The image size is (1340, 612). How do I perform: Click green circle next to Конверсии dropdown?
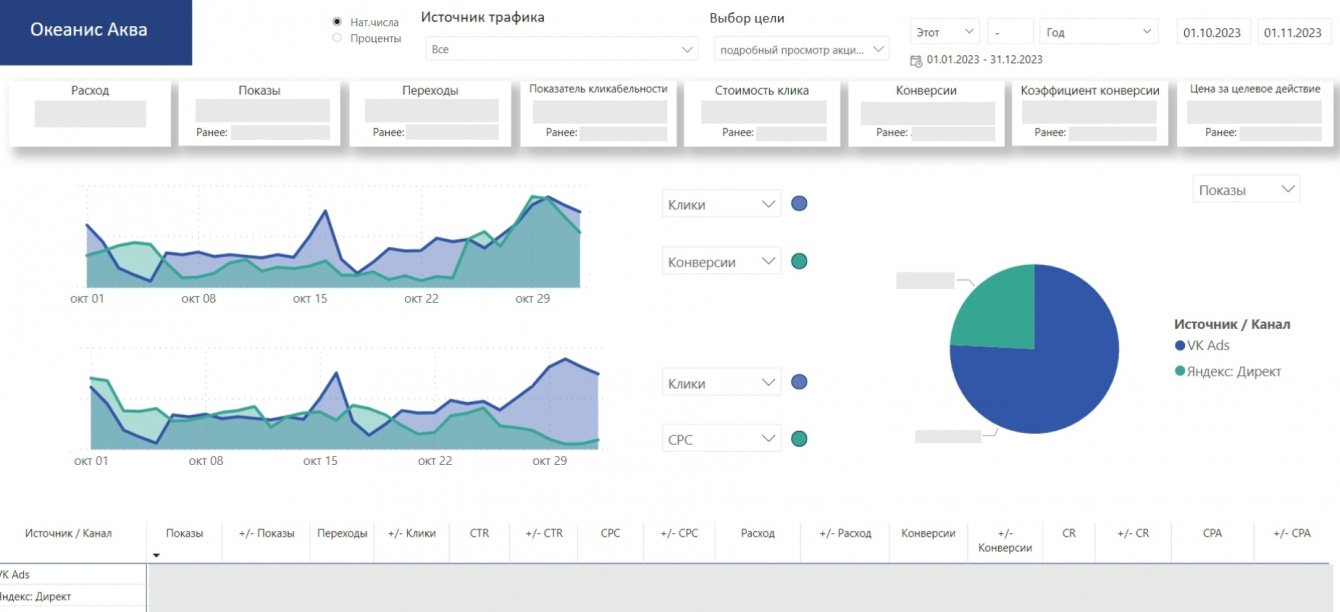tap(798, 261)
